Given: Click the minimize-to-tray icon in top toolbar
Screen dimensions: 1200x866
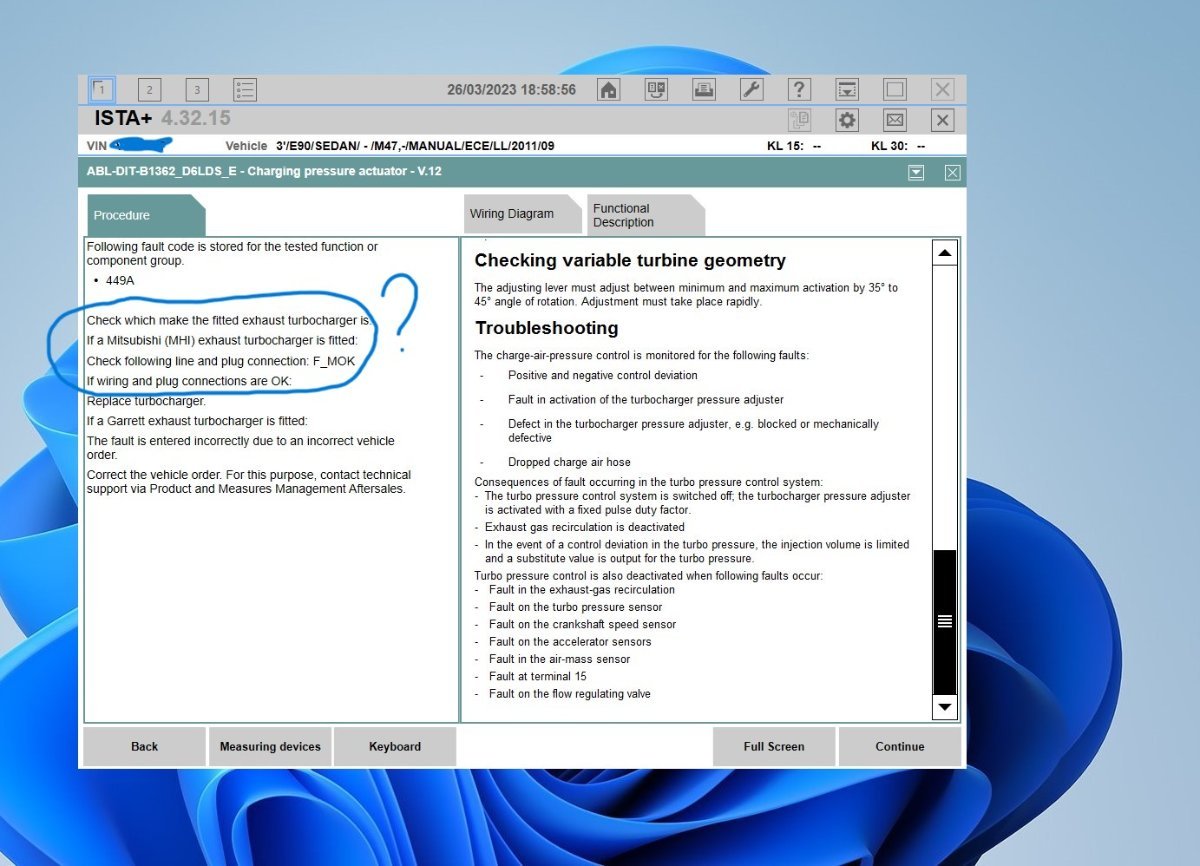Looking at the screenshot, I should pyautogui.click(x=847, y=90).
